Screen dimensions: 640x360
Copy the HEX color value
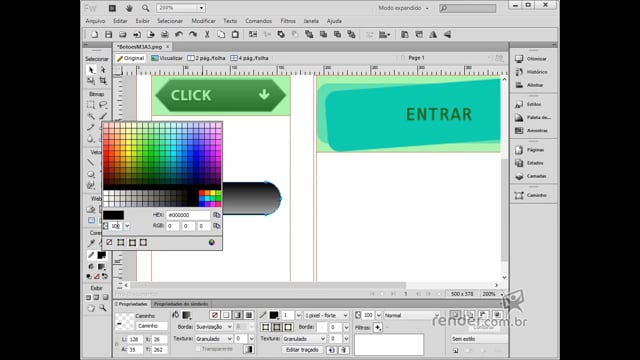[217, 215]
